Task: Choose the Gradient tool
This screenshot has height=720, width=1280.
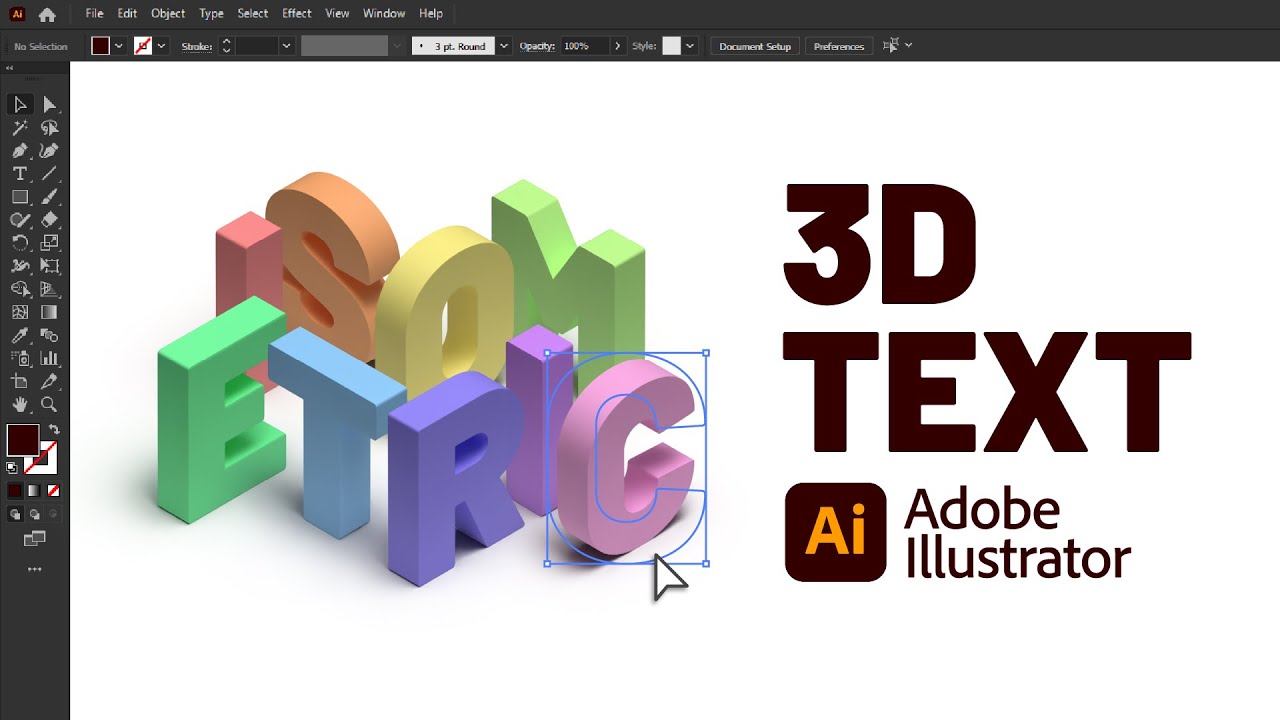Action: [x=49, y=312]
